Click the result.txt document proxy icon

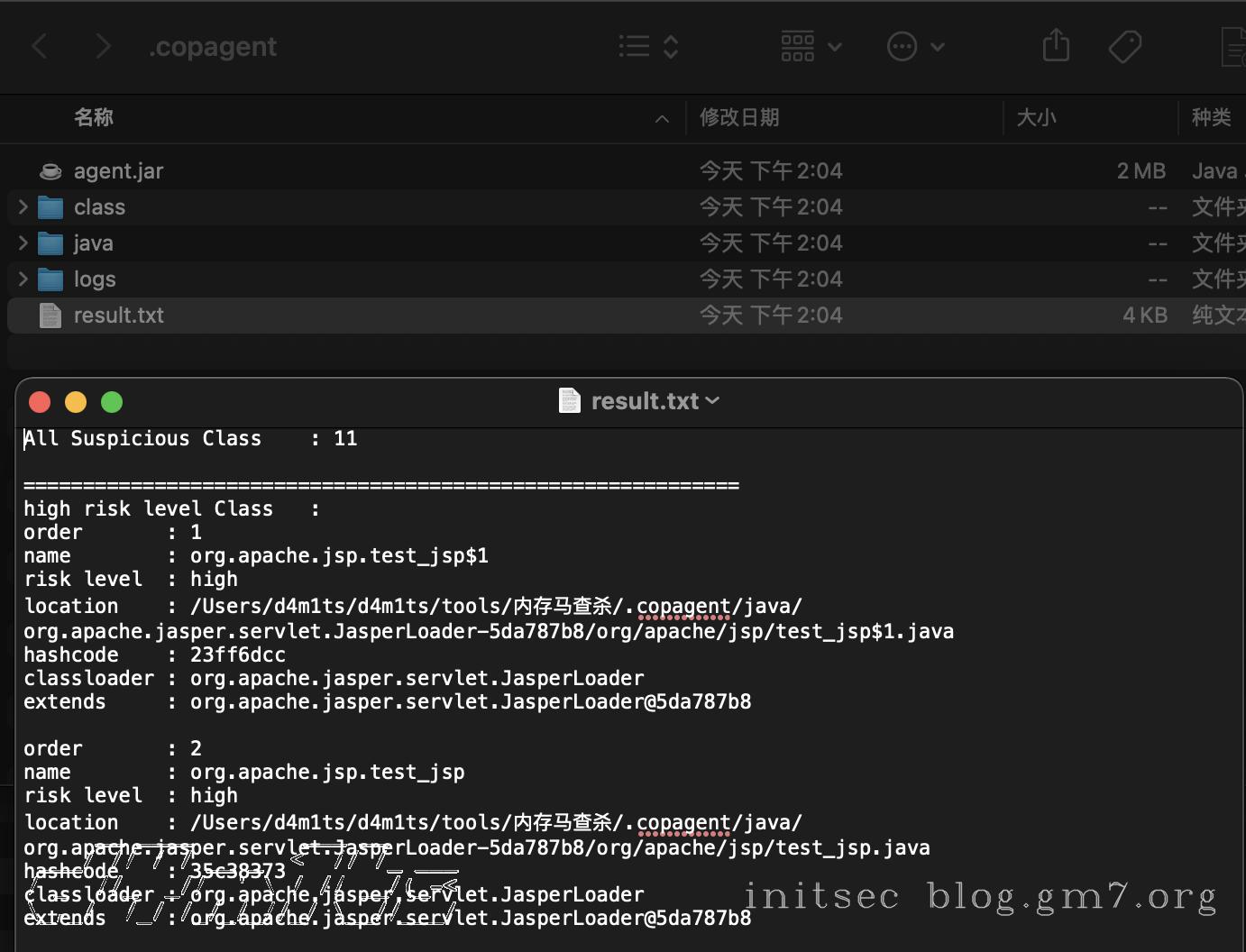tap(570, 400)
